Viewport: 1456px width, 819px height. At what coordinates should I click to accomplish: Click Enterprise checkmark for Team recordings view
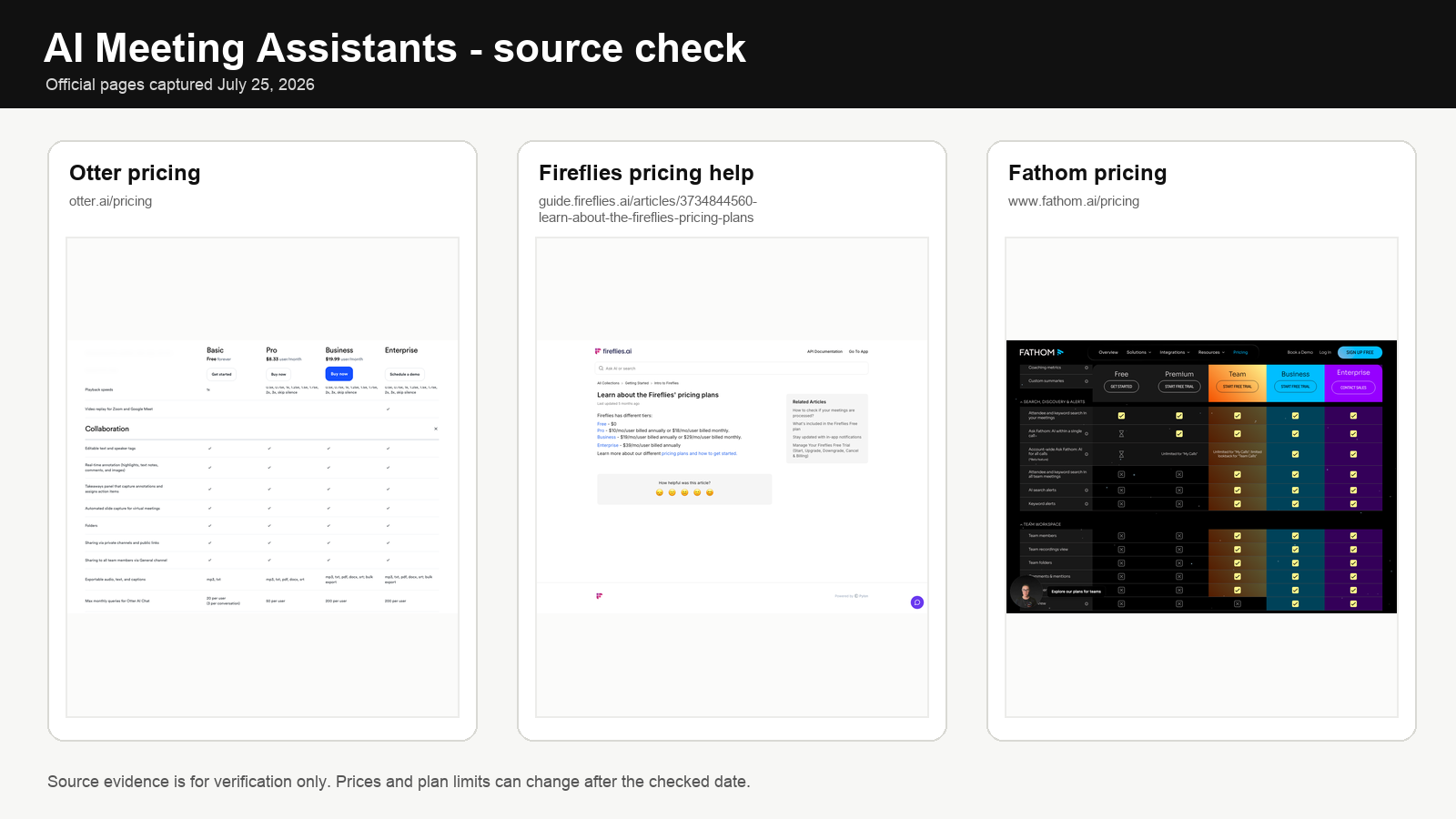pyautogui.click(x=1353, y=550)
